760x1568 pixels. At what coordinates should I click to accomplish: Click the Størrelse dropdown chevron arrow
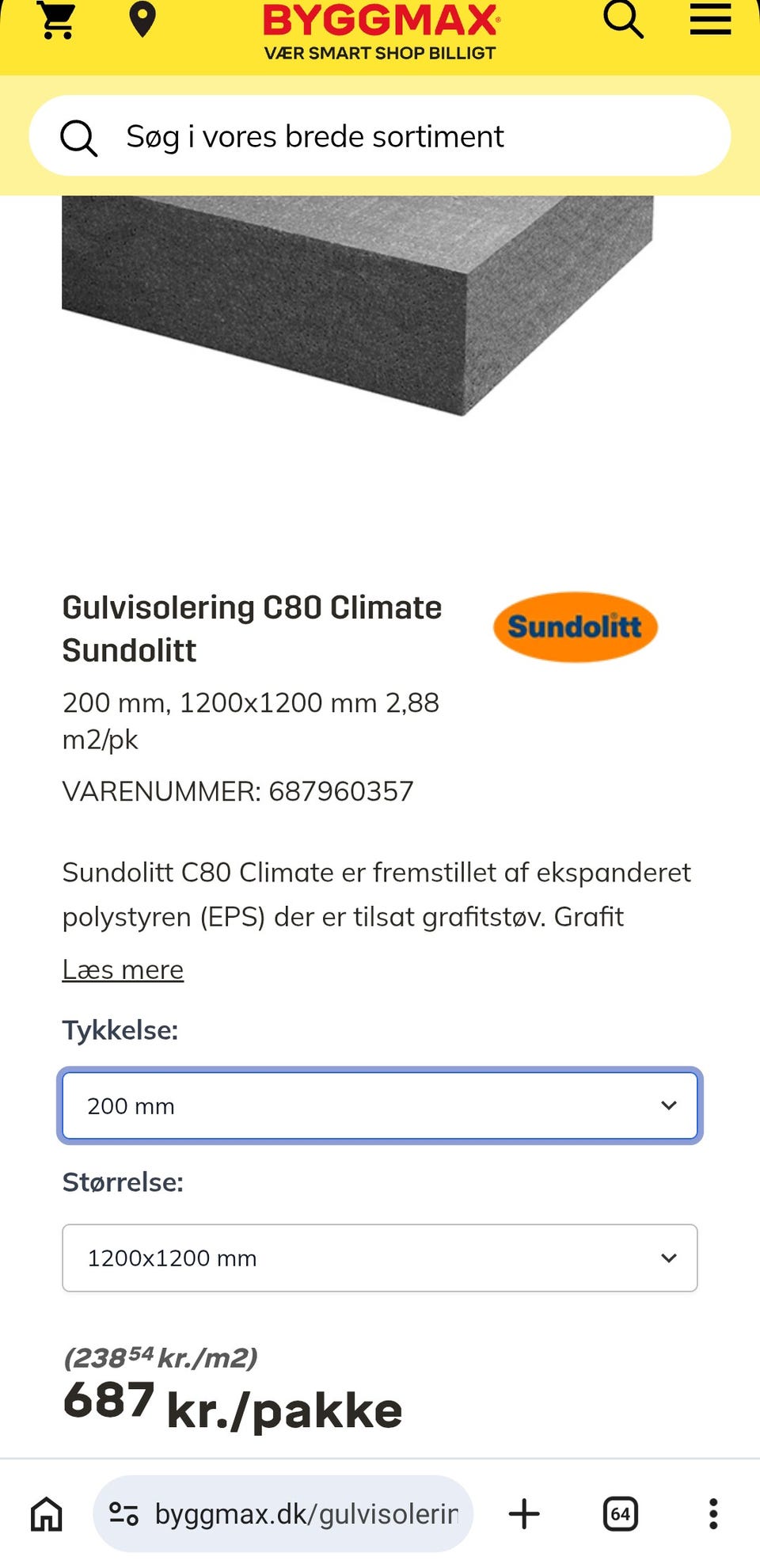click(x=669, y=1258)
